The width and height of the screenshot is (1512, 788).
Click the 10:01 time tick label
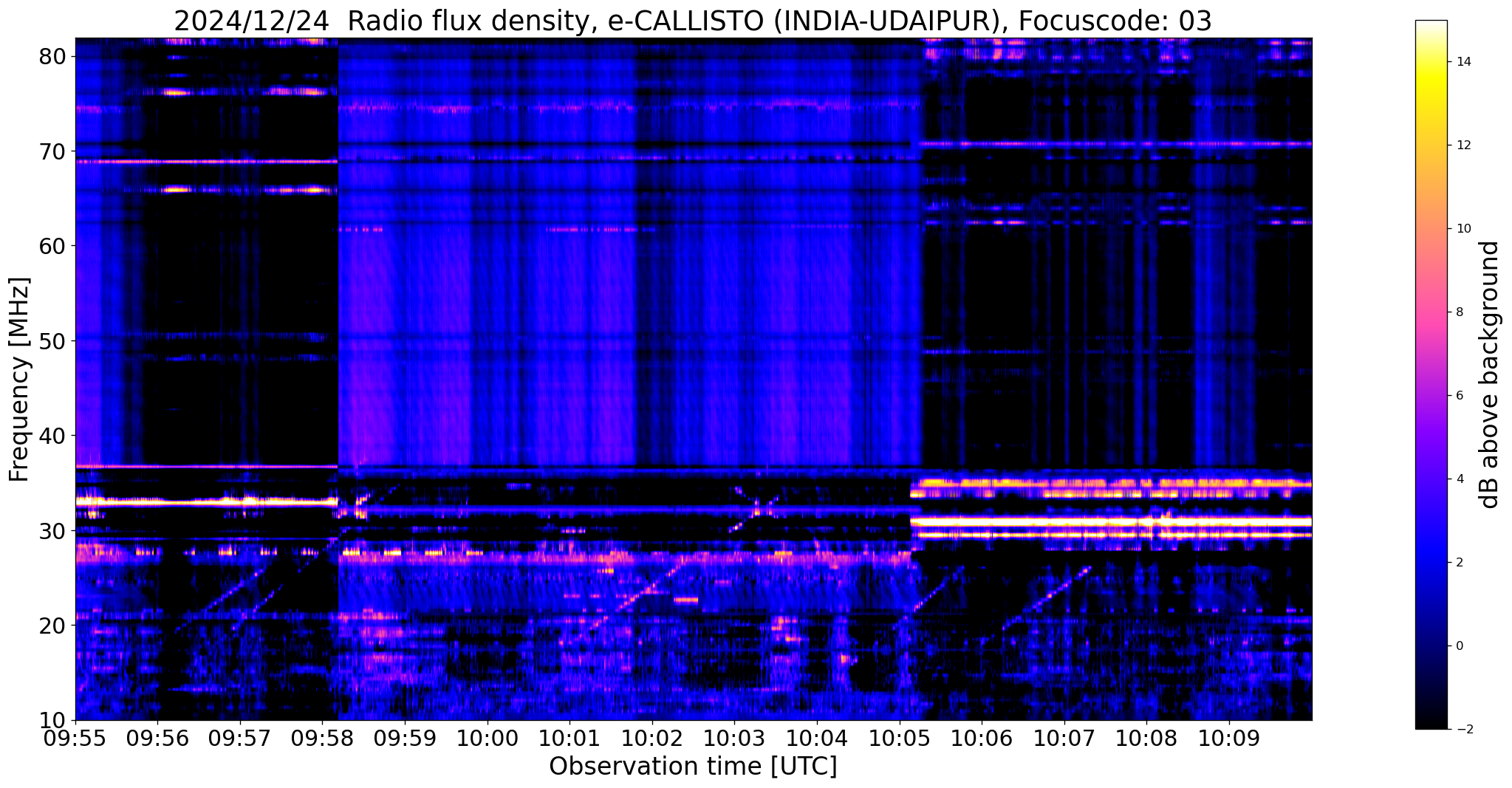(569, 738)
